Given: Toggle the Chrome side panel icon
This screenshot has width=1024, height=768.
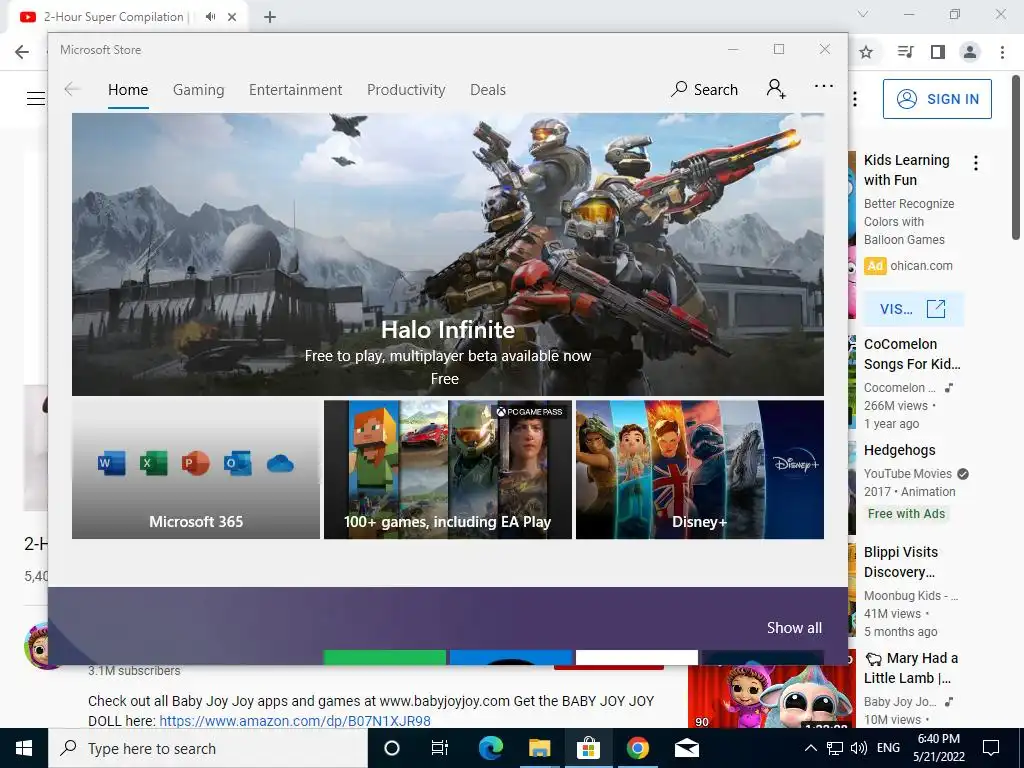Looking at the screenshot, I should pos(938,52).
